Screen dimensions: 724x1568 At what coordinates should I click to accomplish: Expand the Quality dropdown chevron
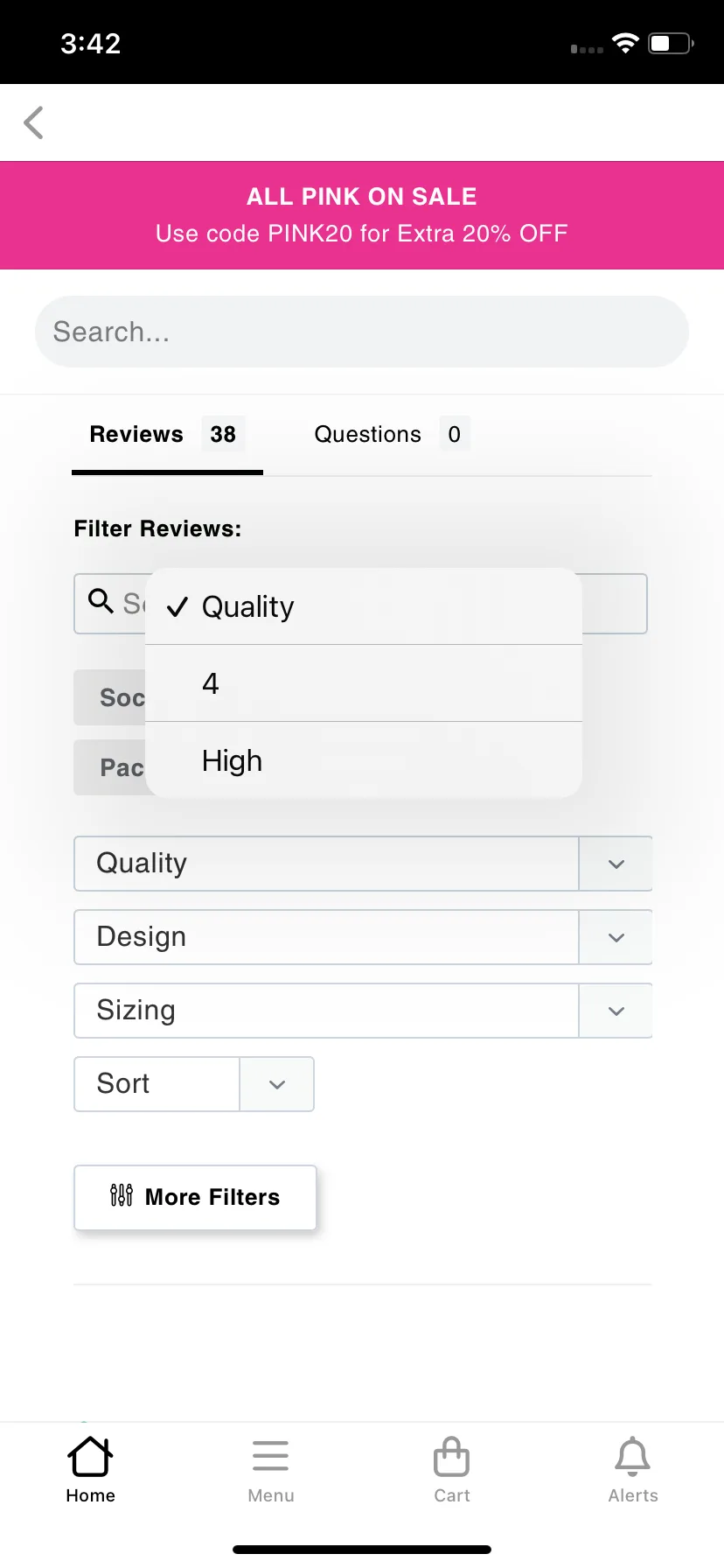click(616, 864)
